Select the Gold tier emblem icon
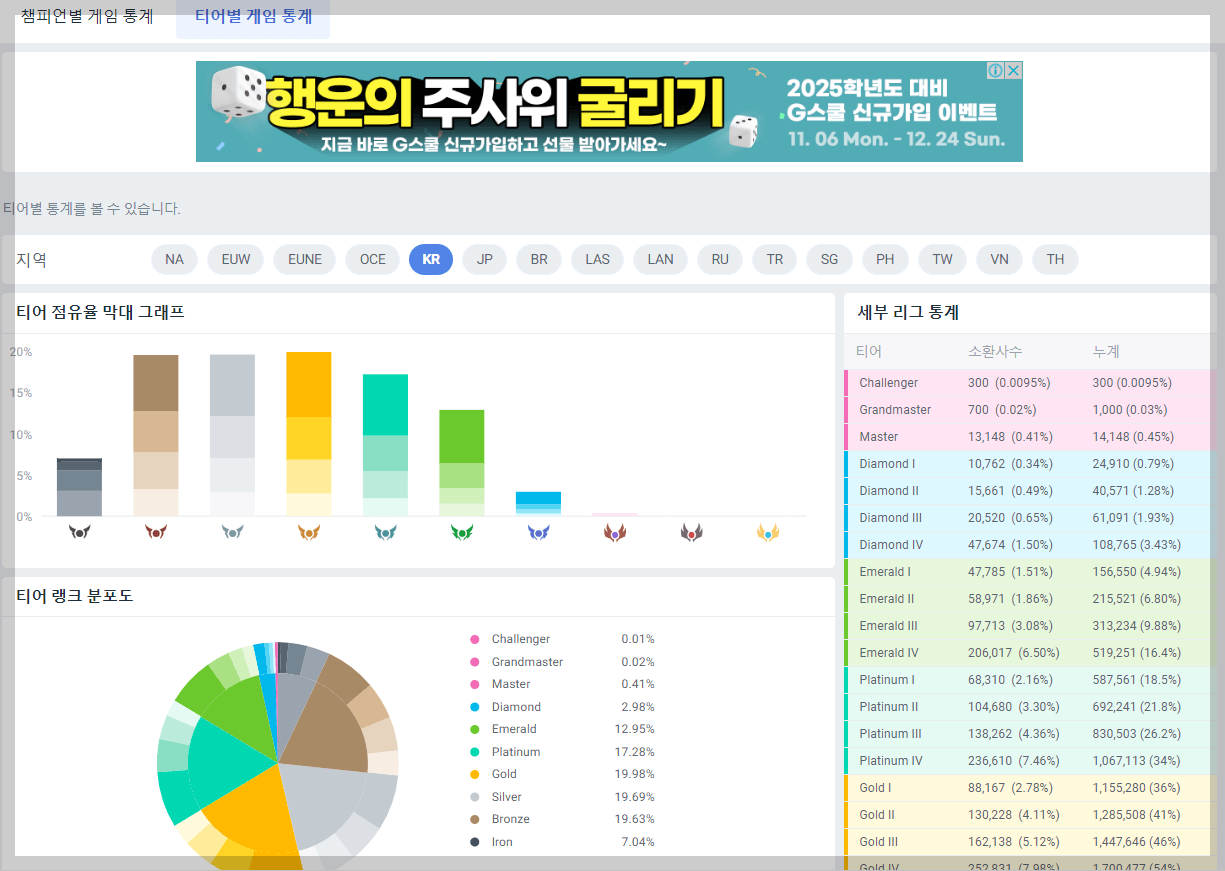 (309, 532)
